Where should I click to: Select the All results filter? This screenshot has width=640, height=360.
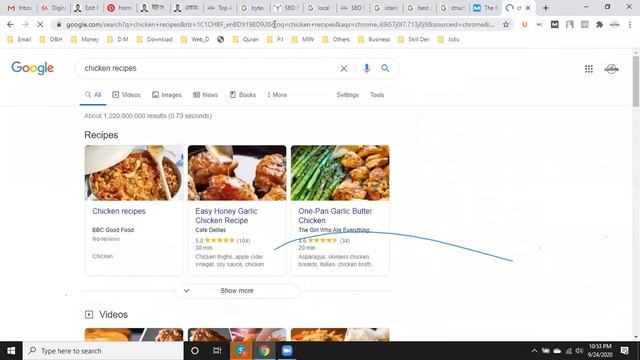click(x=93, y=95)
